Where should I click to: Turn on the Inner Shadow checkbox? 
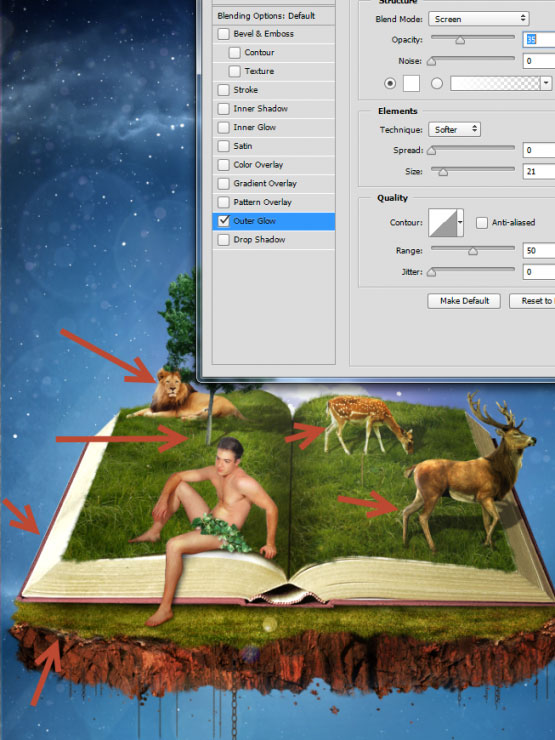point(223,109)
